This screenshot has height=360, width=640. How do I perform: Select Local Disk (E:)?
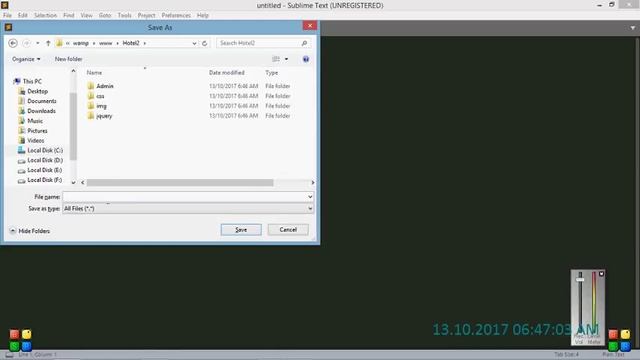[44, 170]
